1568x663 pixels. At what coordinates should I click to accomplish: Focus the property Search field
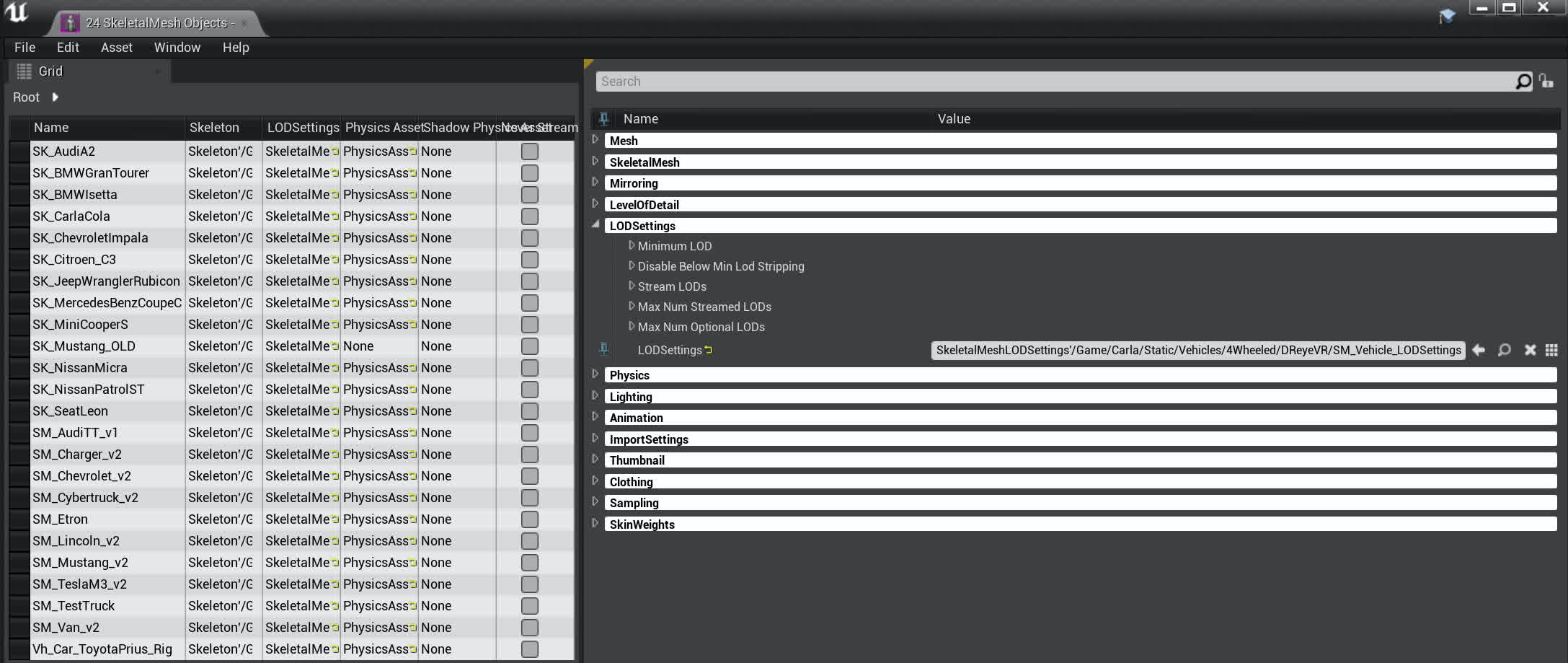pyautogui.click(x=1053, y=82)
